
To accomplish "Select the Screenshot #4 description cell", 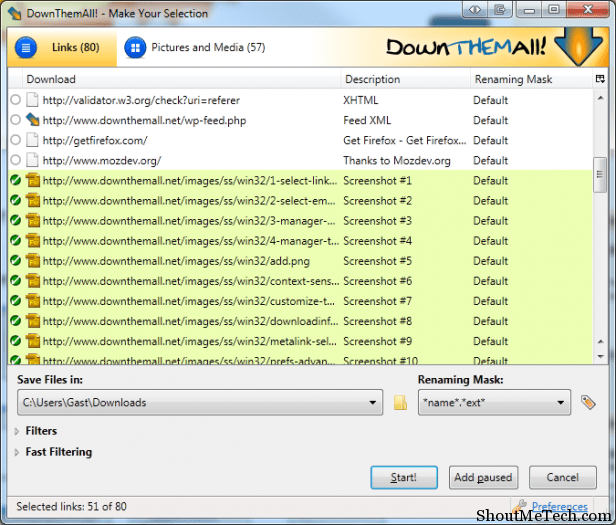I will tap(378, 240).
